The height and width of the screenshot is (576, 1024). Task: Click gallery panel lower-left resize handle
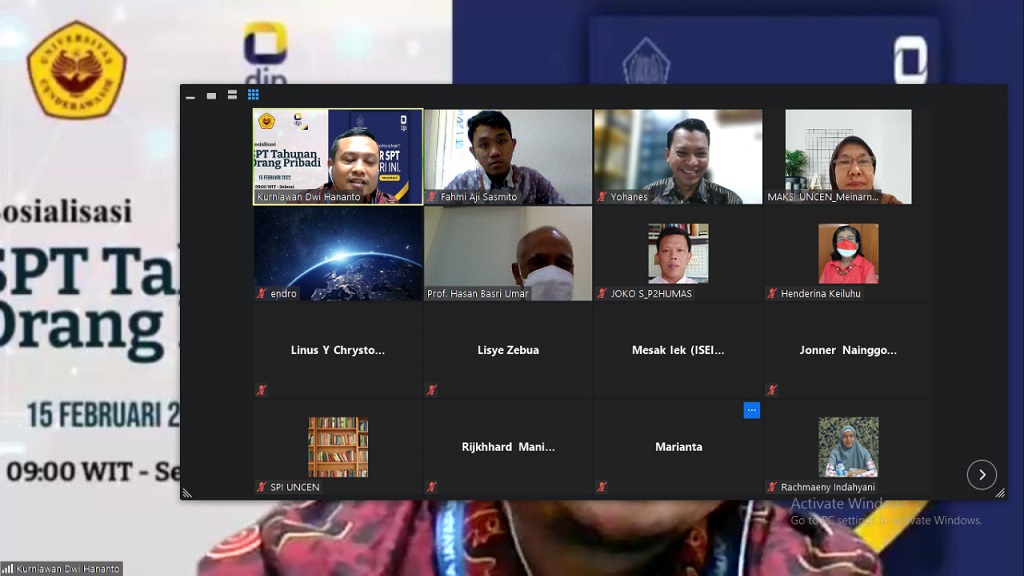(x=187, y=493)
